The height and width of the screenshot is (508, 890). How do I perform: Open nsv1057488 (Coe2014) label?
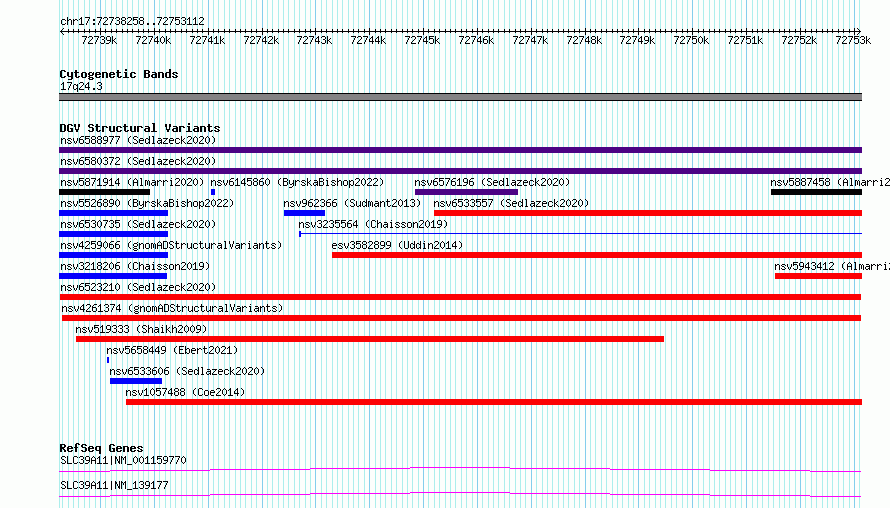point(185,392)
